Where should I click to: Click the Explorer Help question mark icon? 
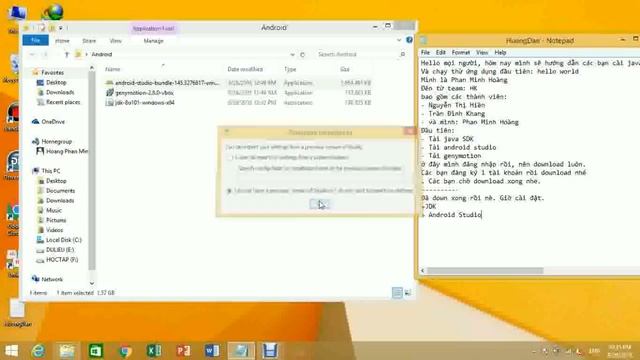tap(409, 40)
